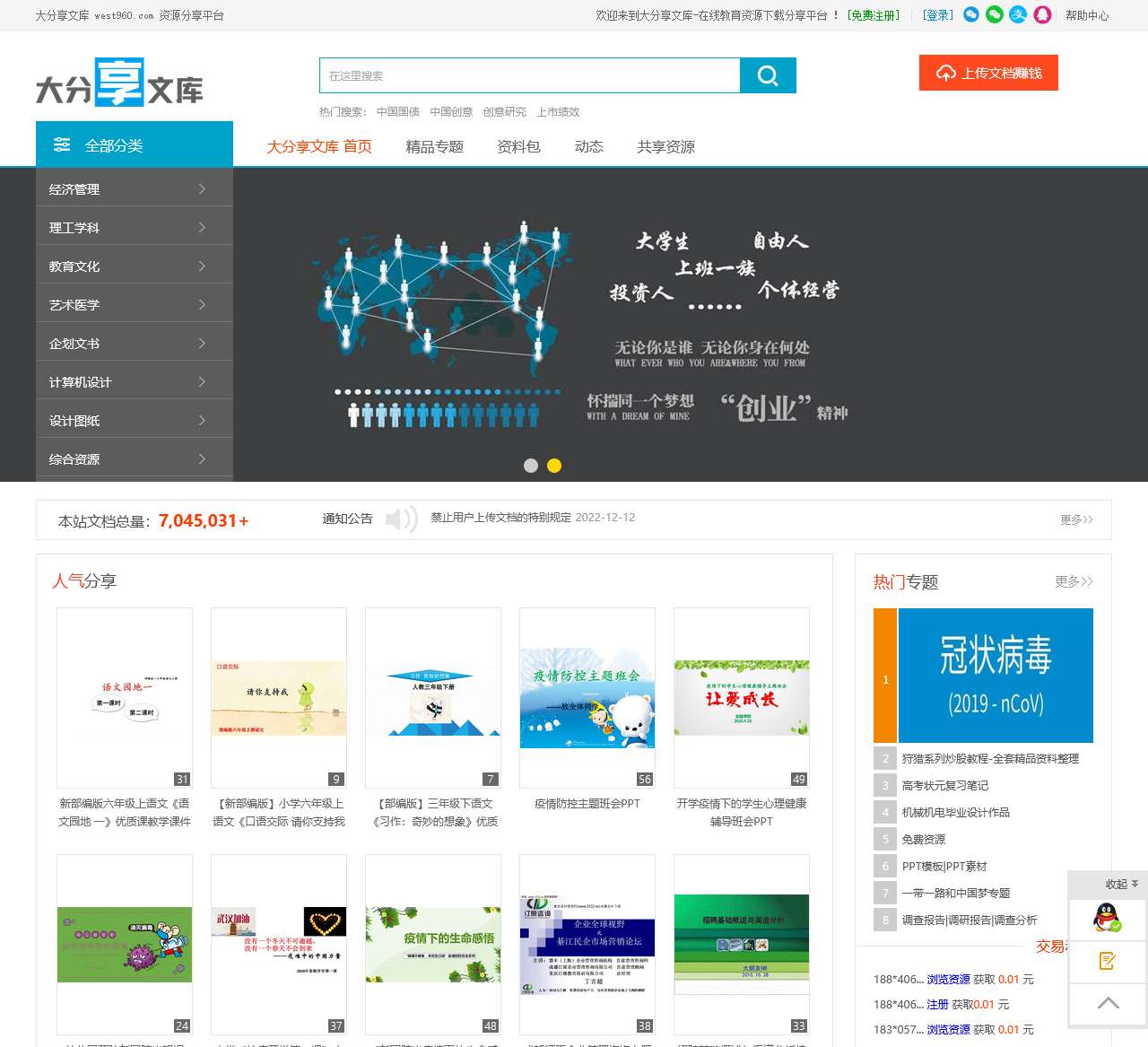Viewport: 1148px width, 1047px height.
Task: Click the 上传文档赚钱 upload button
Action: coord(988,73)
